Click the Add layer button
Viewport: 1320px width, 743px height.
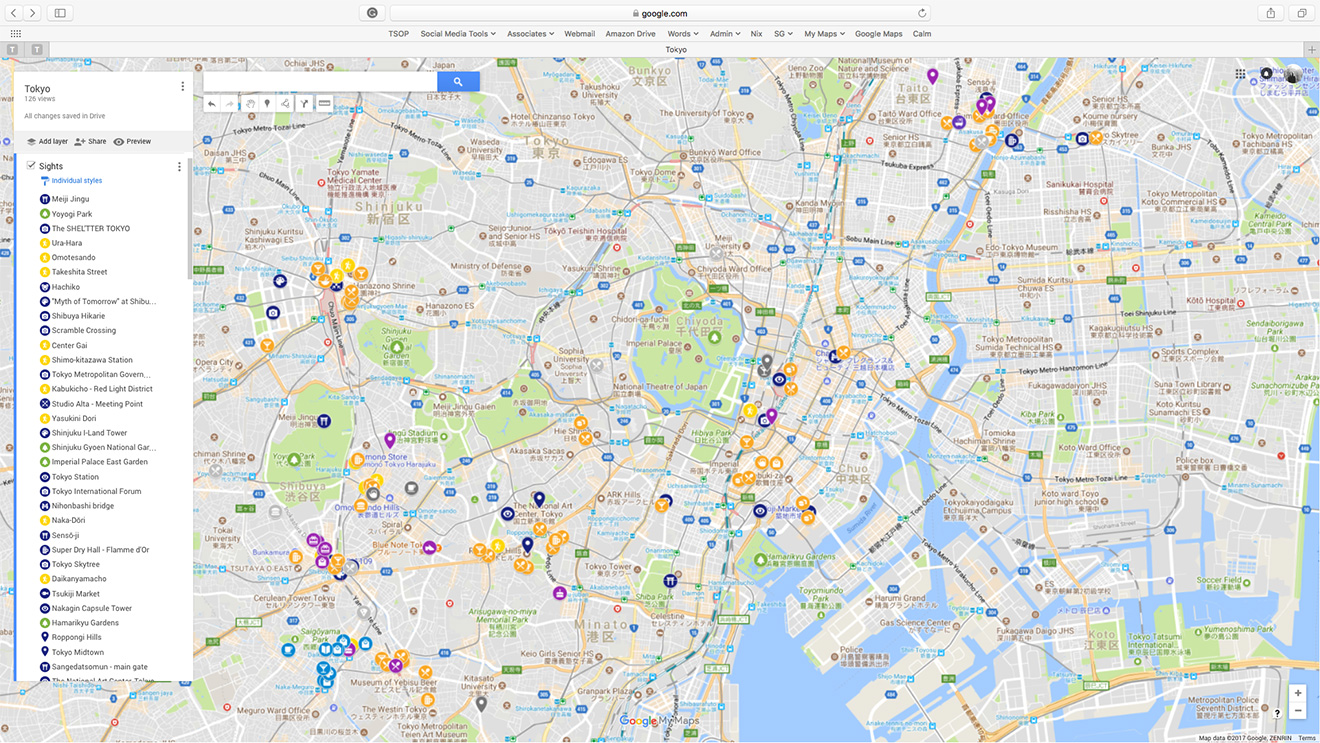(47, 141)
